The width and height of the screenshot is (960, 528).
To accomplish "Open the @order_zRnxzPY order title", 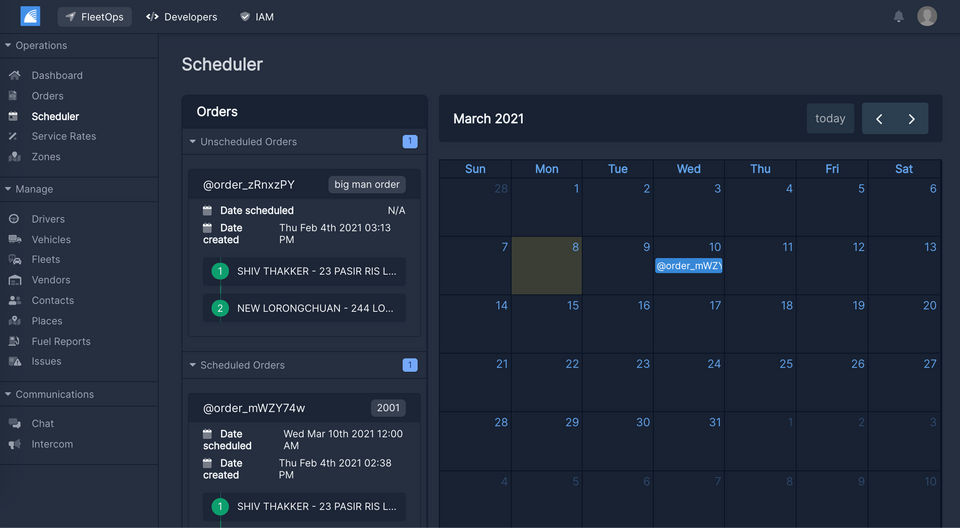I will (x=249, y=184).
